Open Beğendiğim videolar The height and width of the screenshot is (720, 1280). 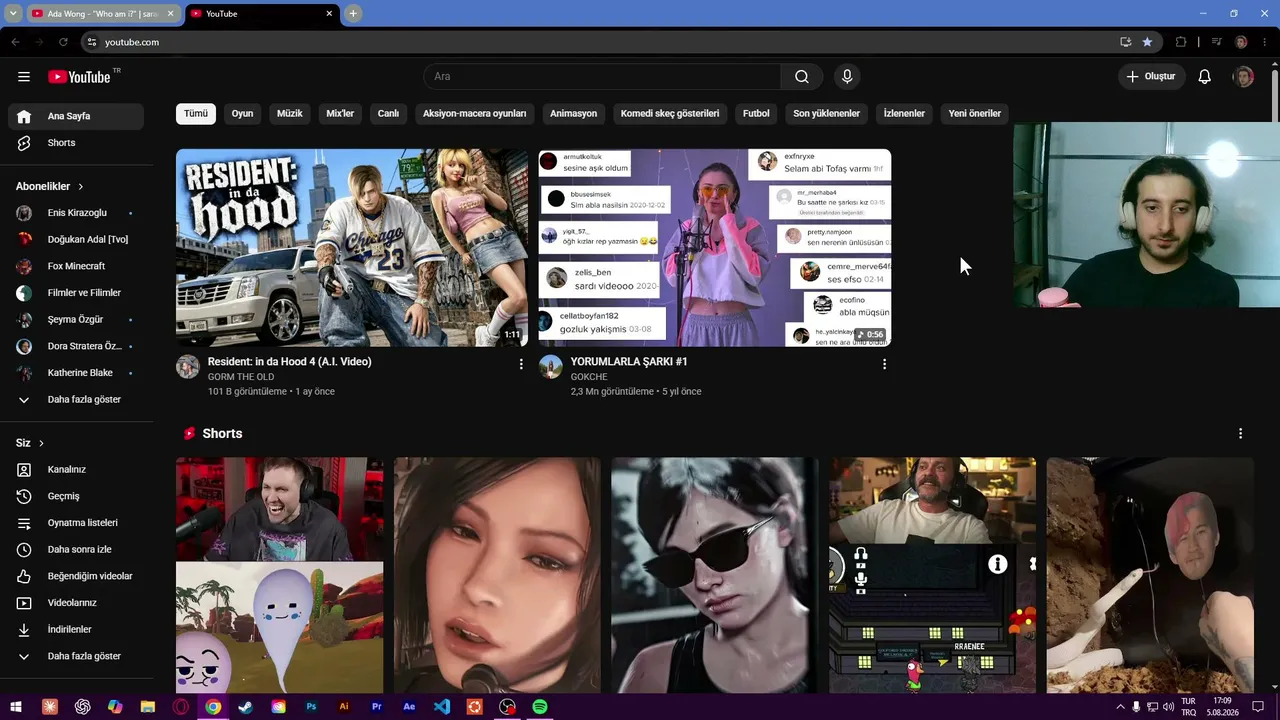click(76, 576)
